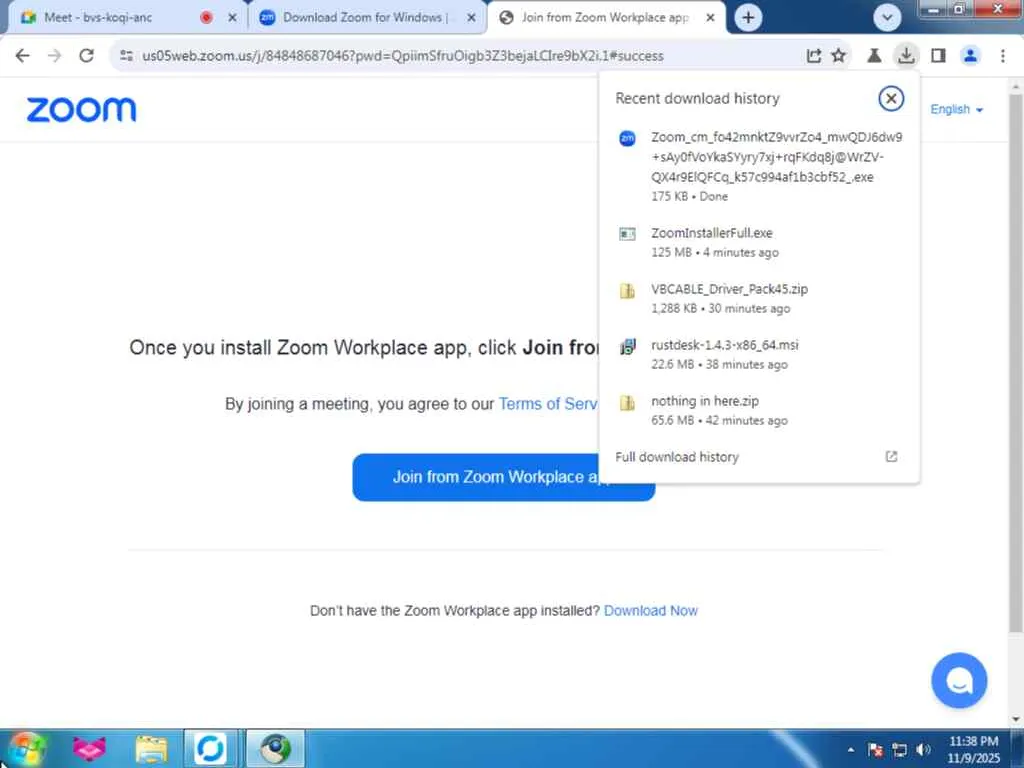Open the Windows Start button
Viewport: 1024px width, 768px height.
pos(26,748)
